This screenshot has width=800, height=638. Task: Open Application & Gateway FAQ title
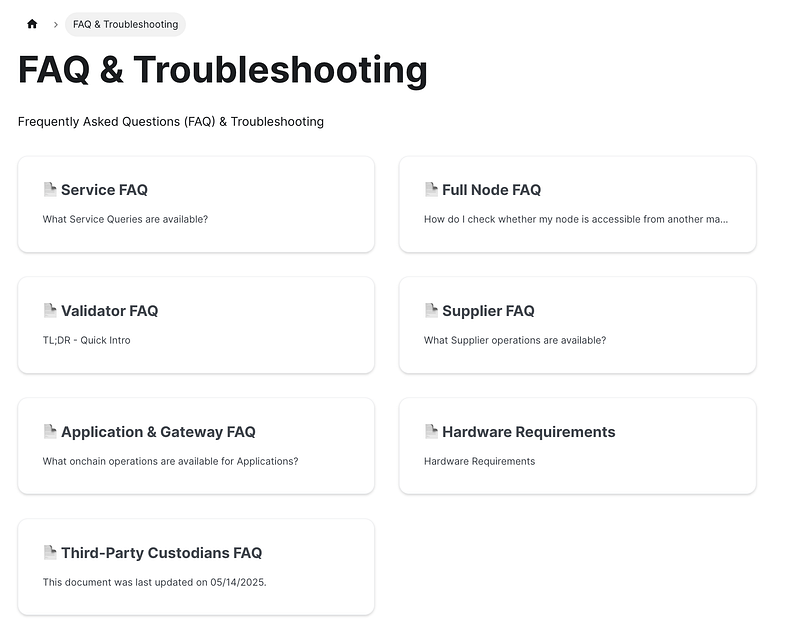point(158,432)
